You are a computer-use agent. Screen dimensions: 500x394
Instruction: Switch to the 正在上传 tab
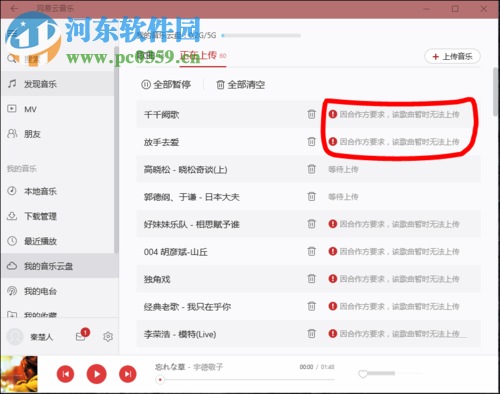(203, 56)
